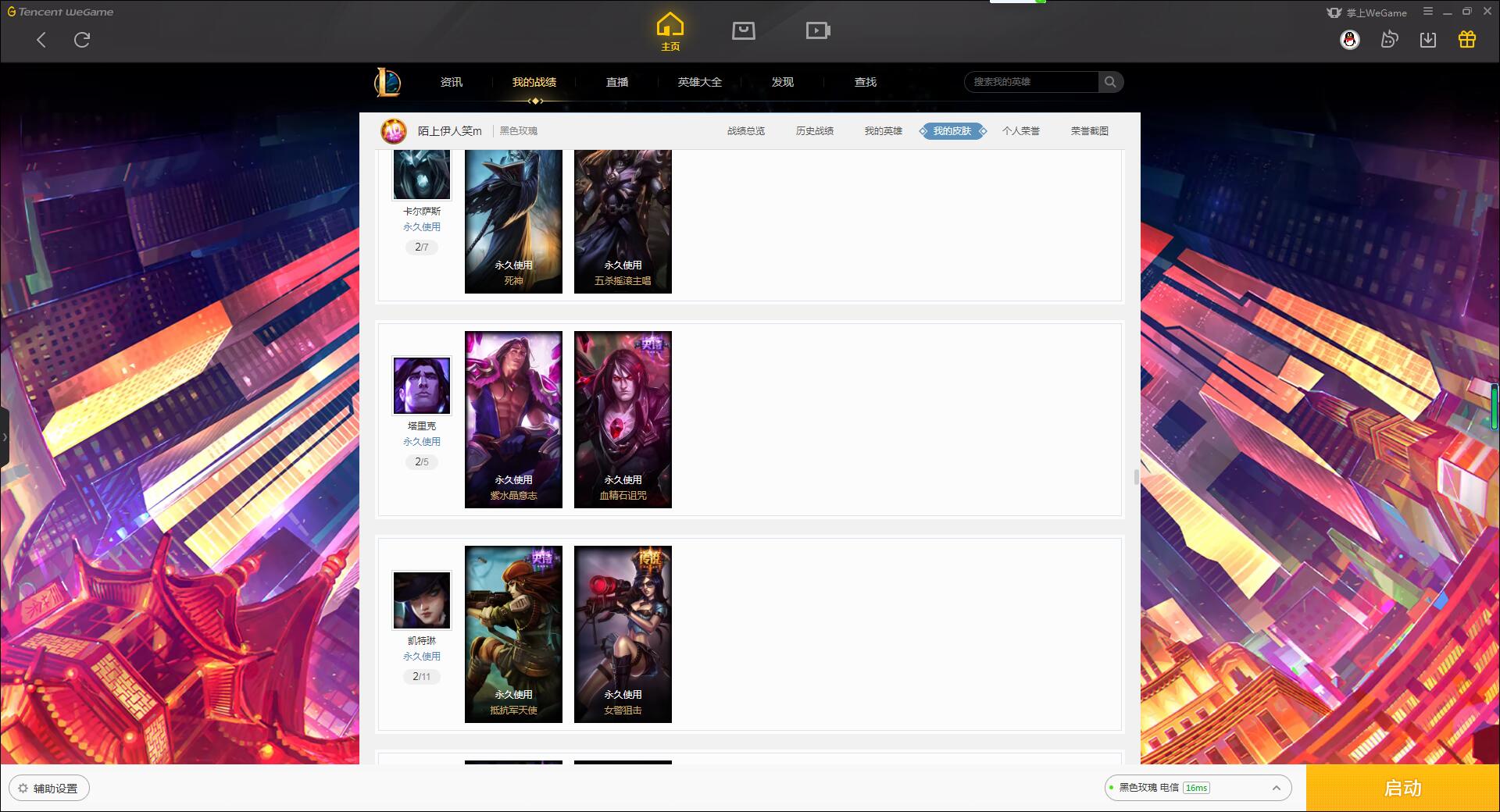Open the 英雄大全 tab

(700, 82)
